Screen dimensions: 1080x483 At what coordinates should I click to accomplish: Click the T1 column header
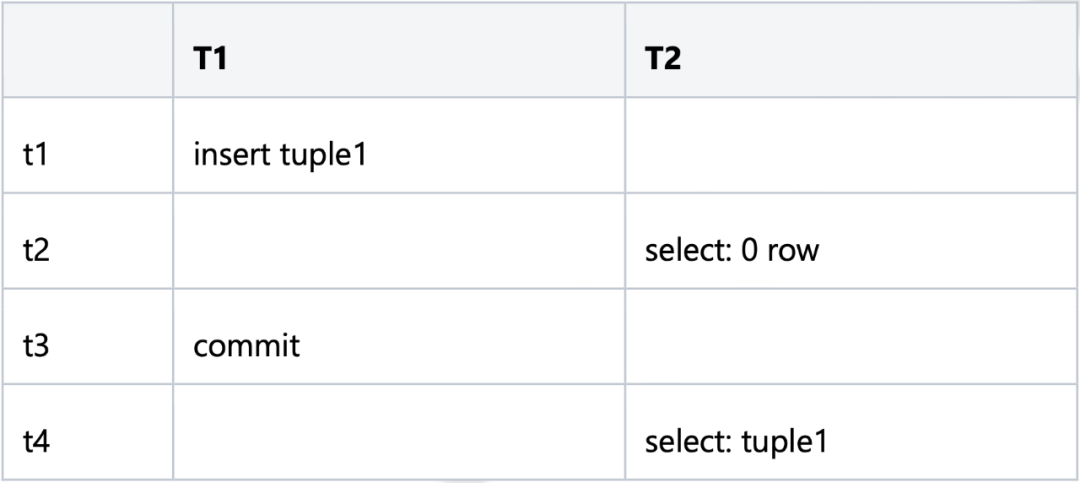click(x=399, y=50)
